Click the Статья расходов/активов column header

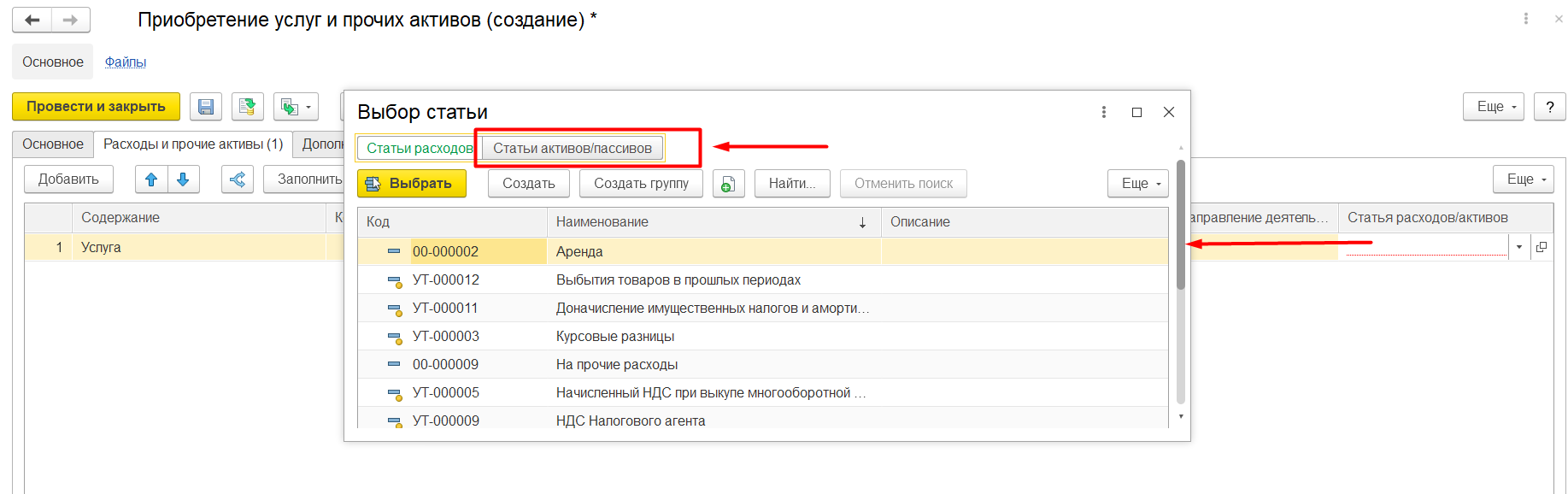pos(1446,218)
